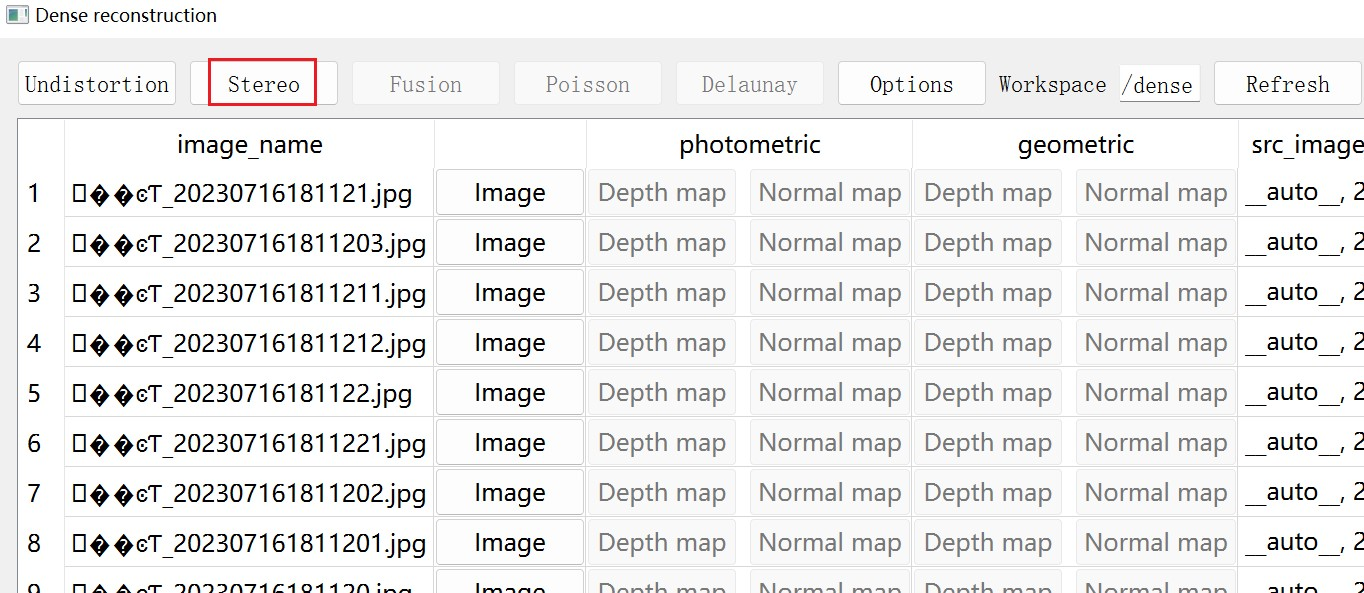
Task: Open the Options dialog
Action: tap(912, 84)
